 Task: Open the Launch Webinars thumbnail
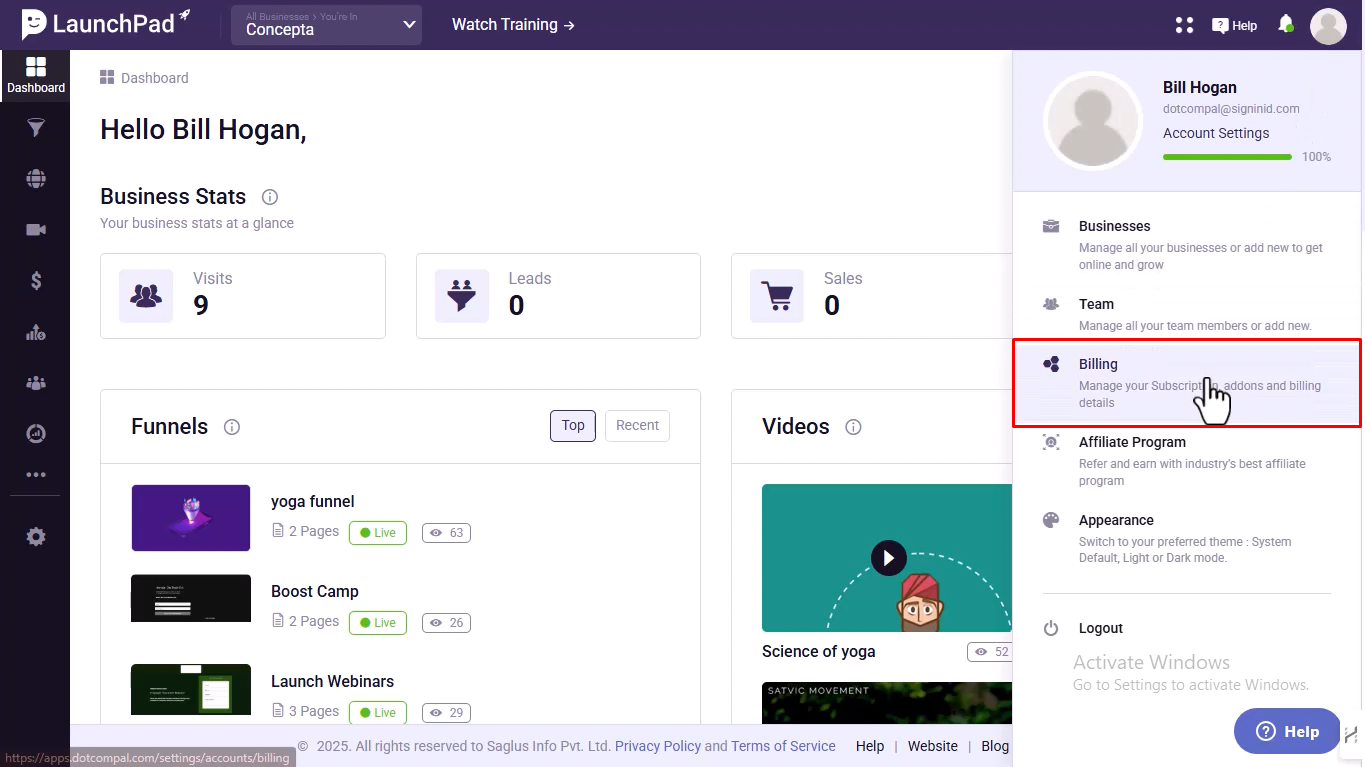point(191,690)
